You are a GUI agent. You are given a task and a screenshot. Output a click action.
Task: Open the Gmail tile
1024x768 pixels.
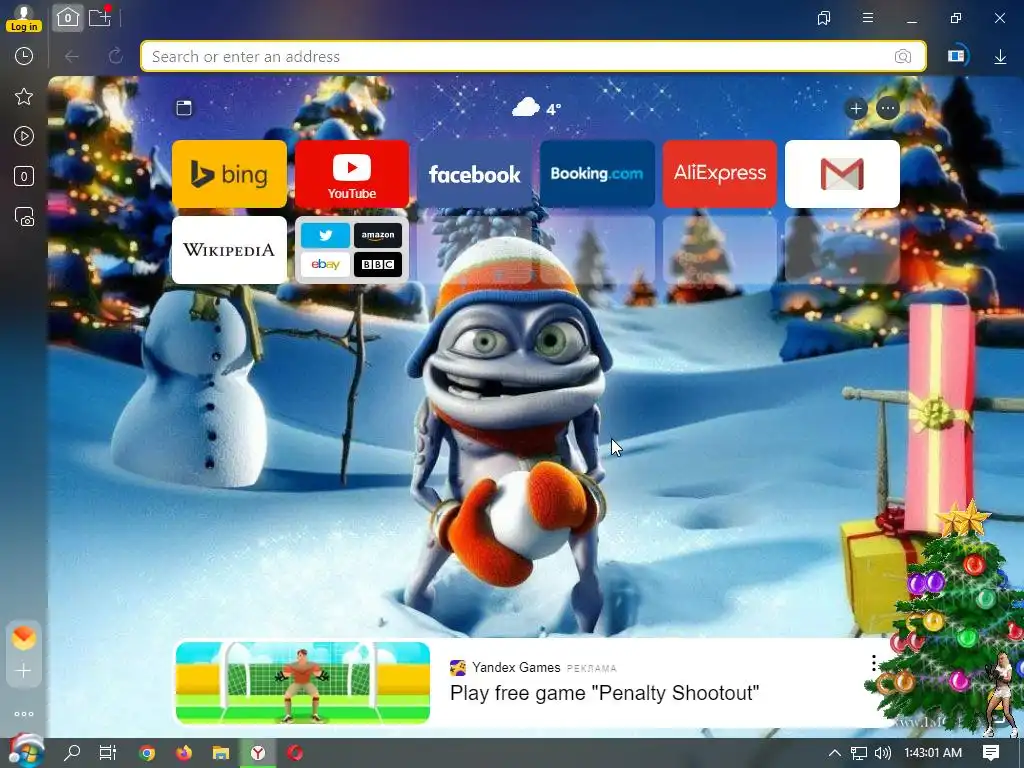click(842, 174)
